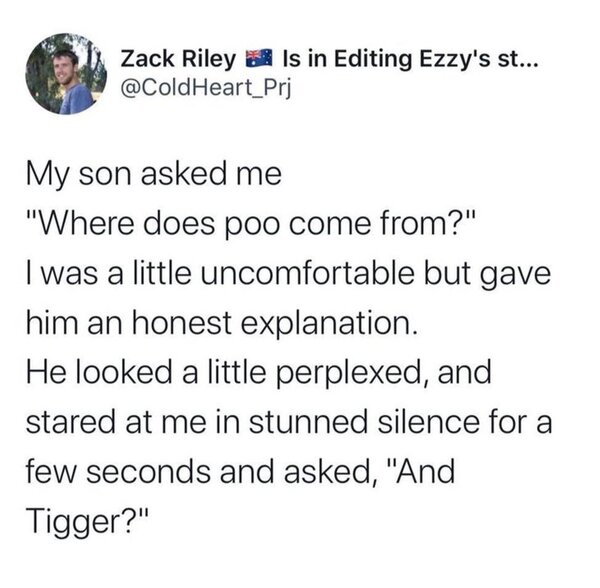The height and width of the screenshot is (588, 600).
Task: Click the Australian flag emoji icon
Action: tap(260, 57)
